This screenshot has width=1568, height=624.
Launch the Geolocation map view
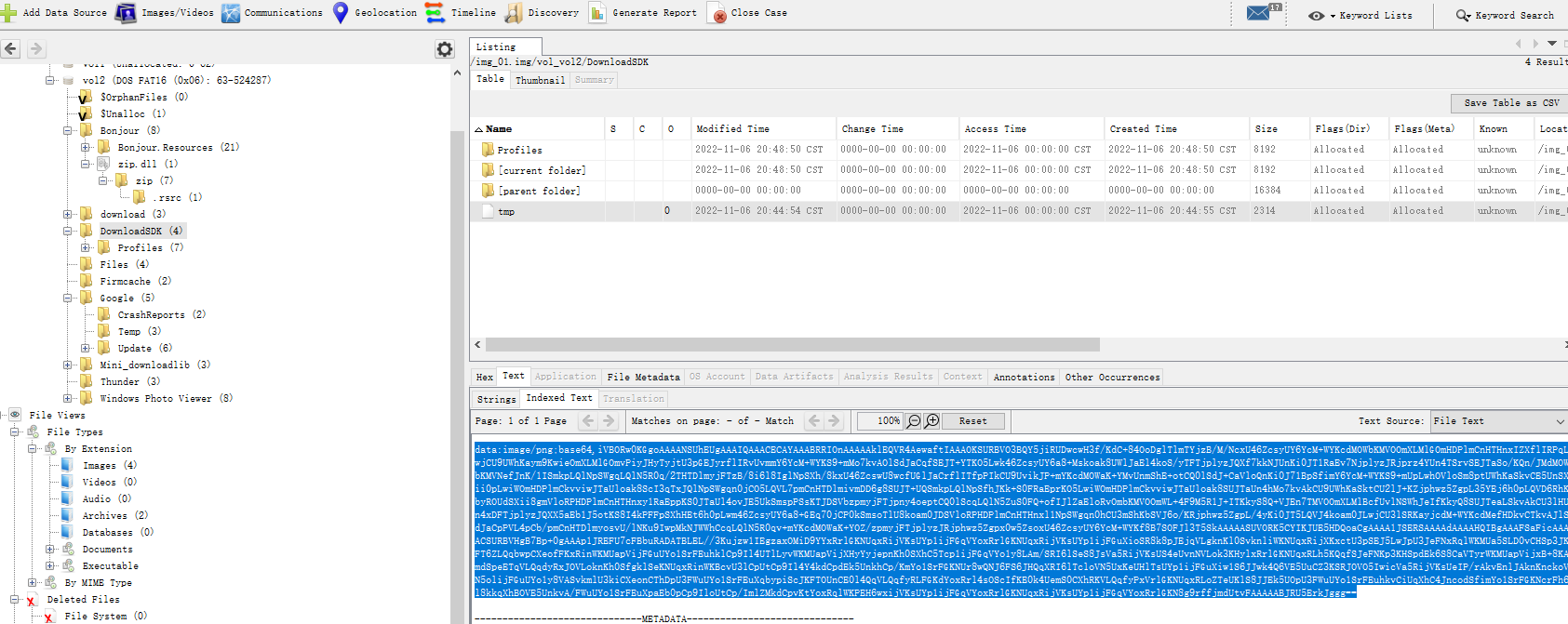pos(341,13)
